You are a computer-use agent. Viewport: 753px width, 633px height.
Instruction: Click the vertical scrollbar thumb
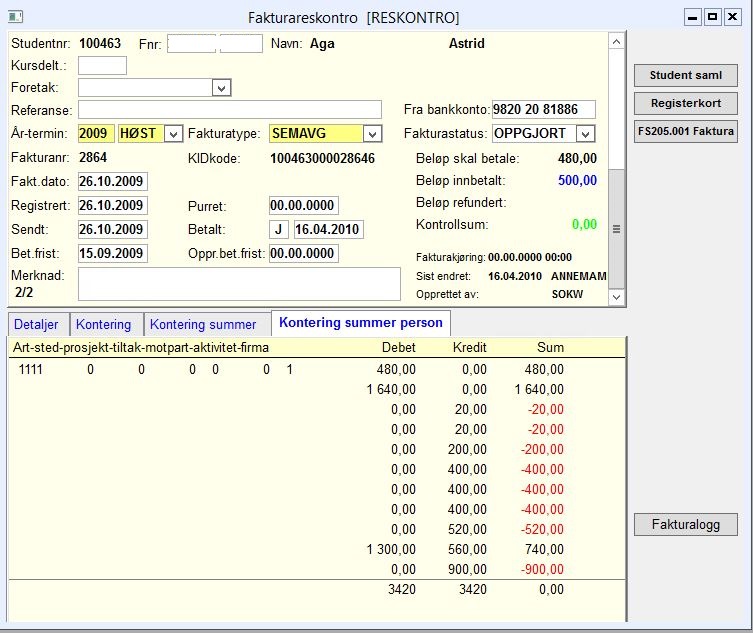coord(617,229)
